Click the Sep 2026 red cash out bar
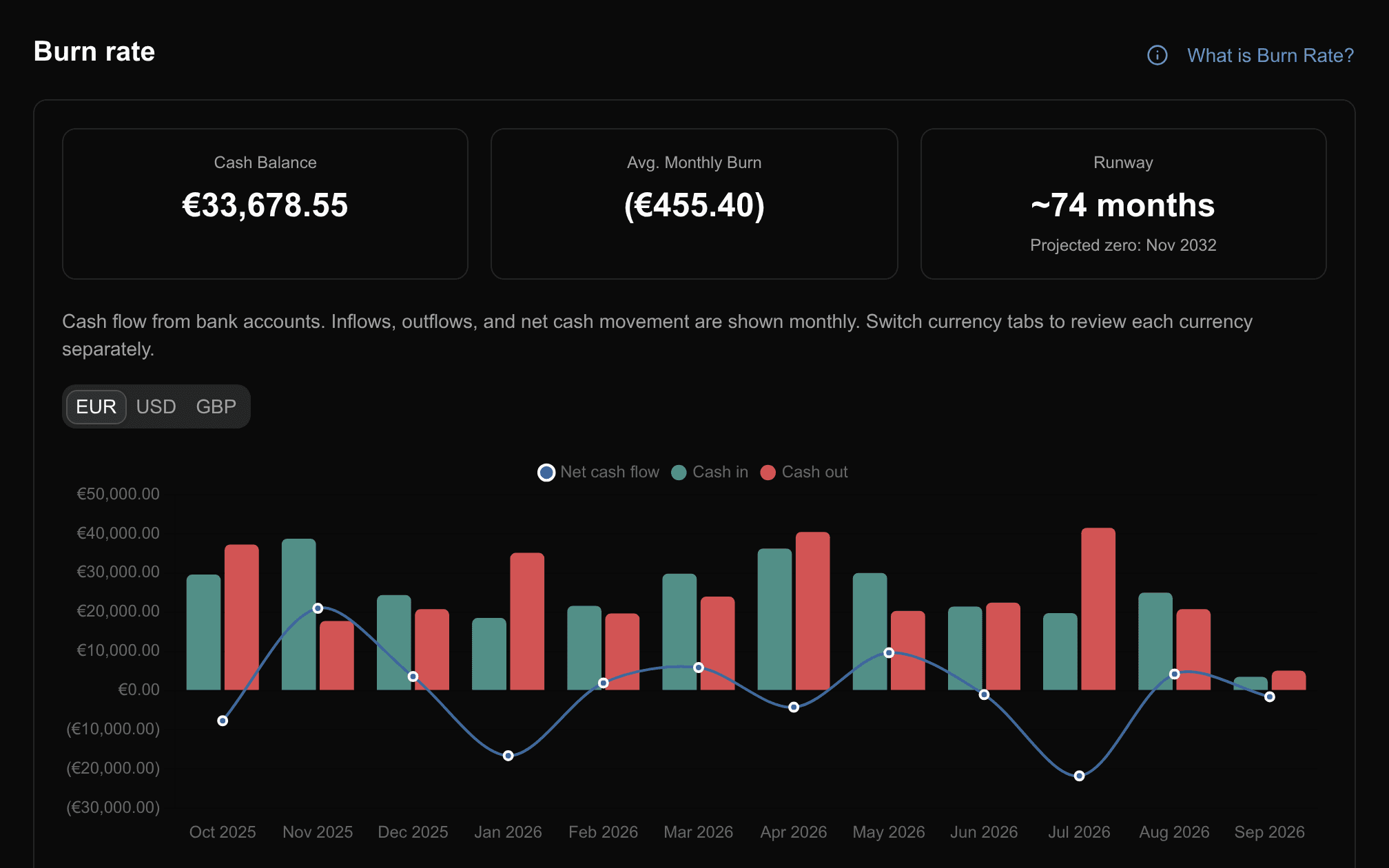 pyautogui.click(x=1288, y=680)
